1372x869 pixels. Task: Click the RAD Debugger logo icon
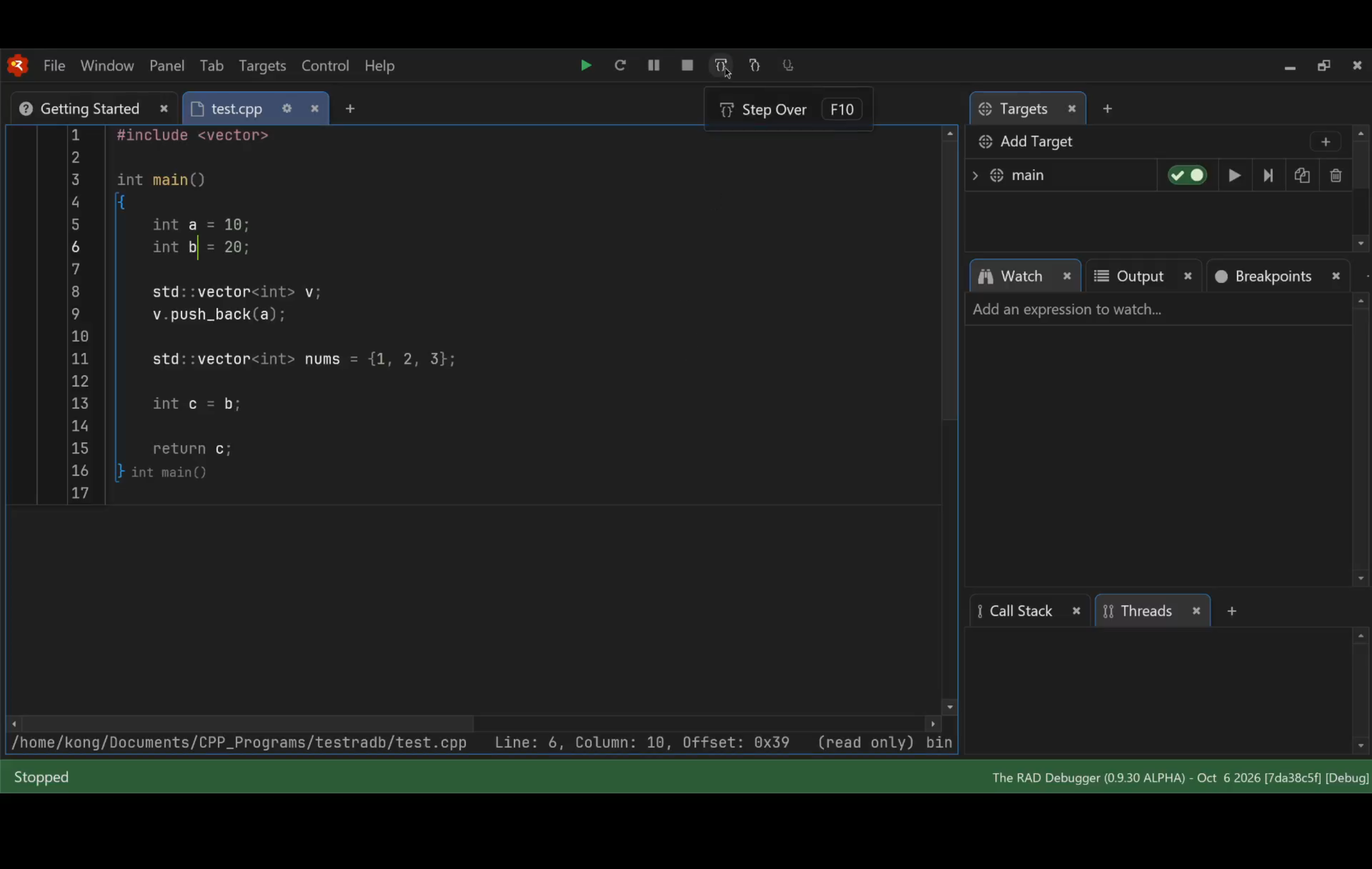(18, 65)
